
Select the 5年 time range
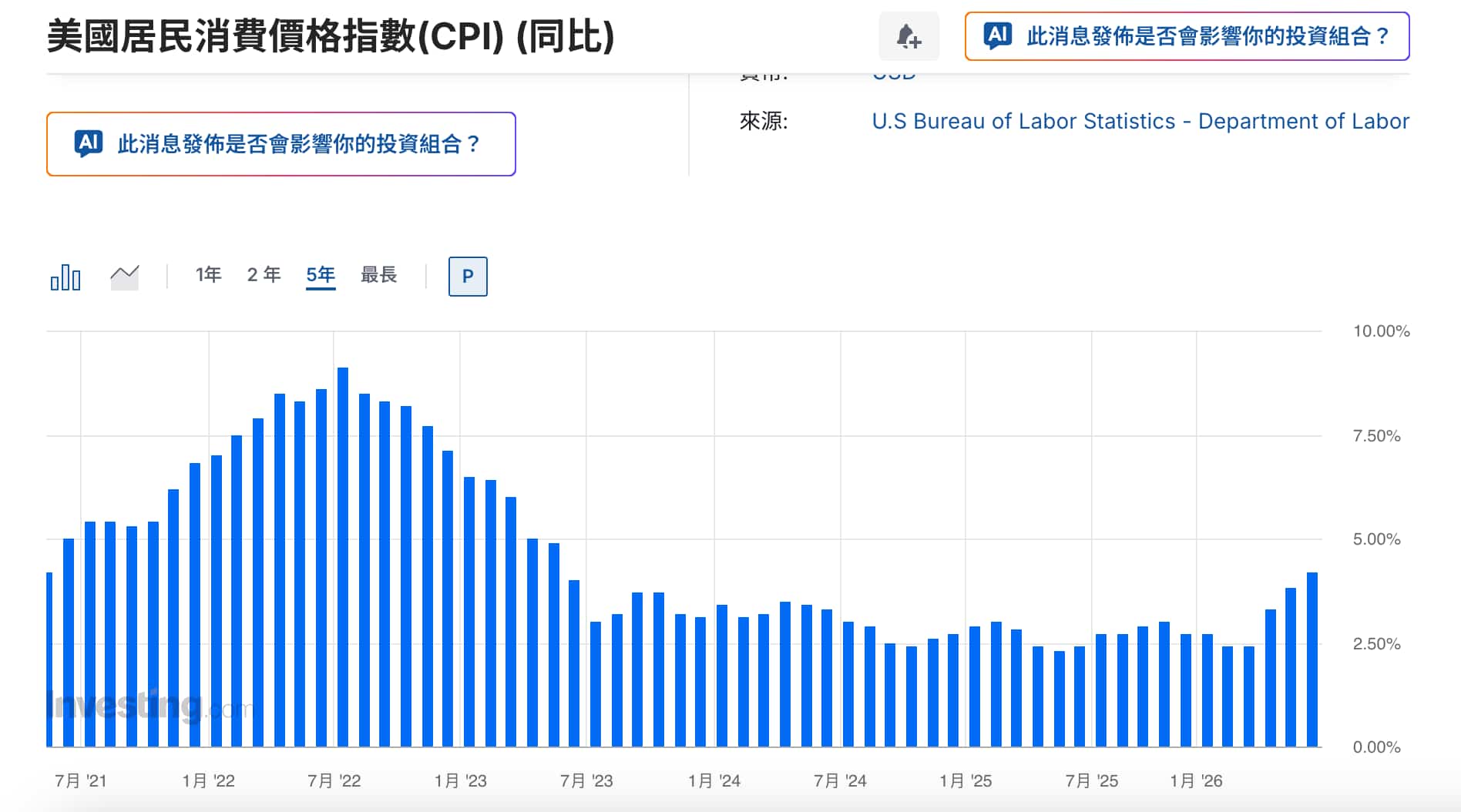[x=321, y=275]
